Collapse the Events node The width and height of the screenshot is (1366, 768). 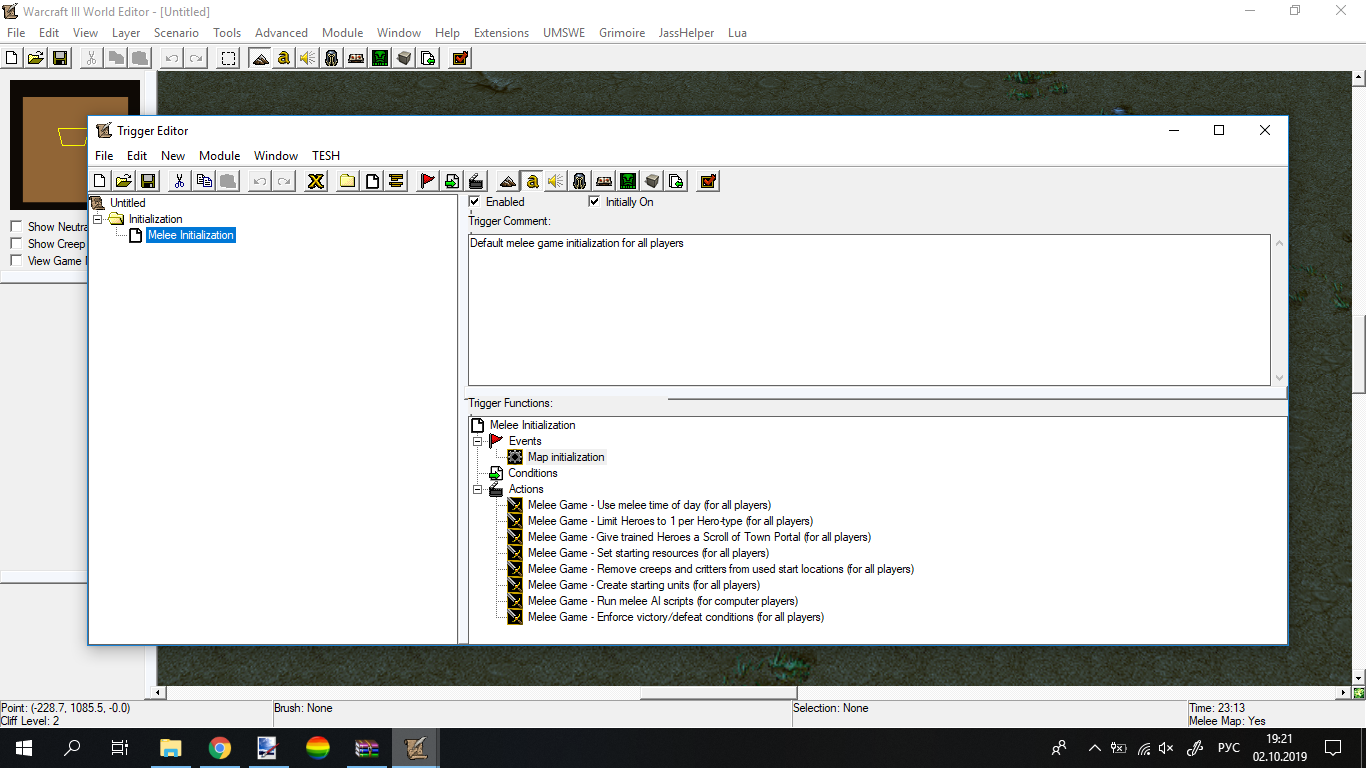[x=478, y=441]
